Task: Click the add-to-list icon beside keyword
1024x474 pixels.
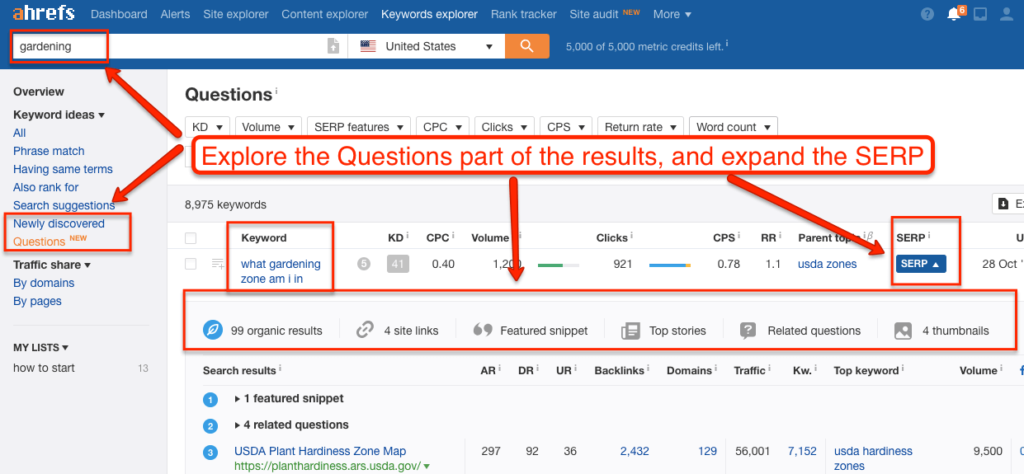Action: coord(218,264)
